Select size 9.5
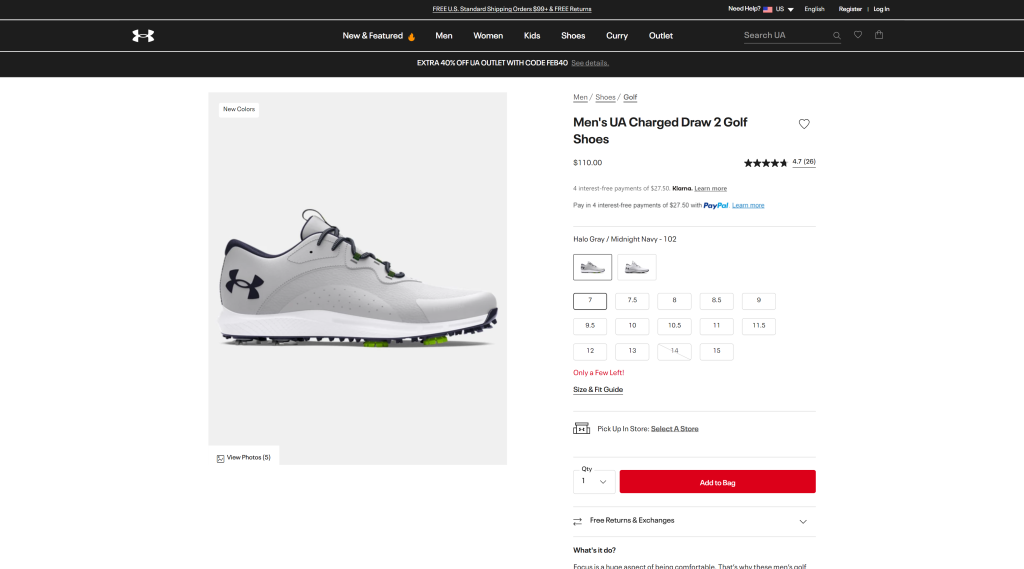Image resolution: width=1024 pixels, height=569 pixels. [590, 326]
